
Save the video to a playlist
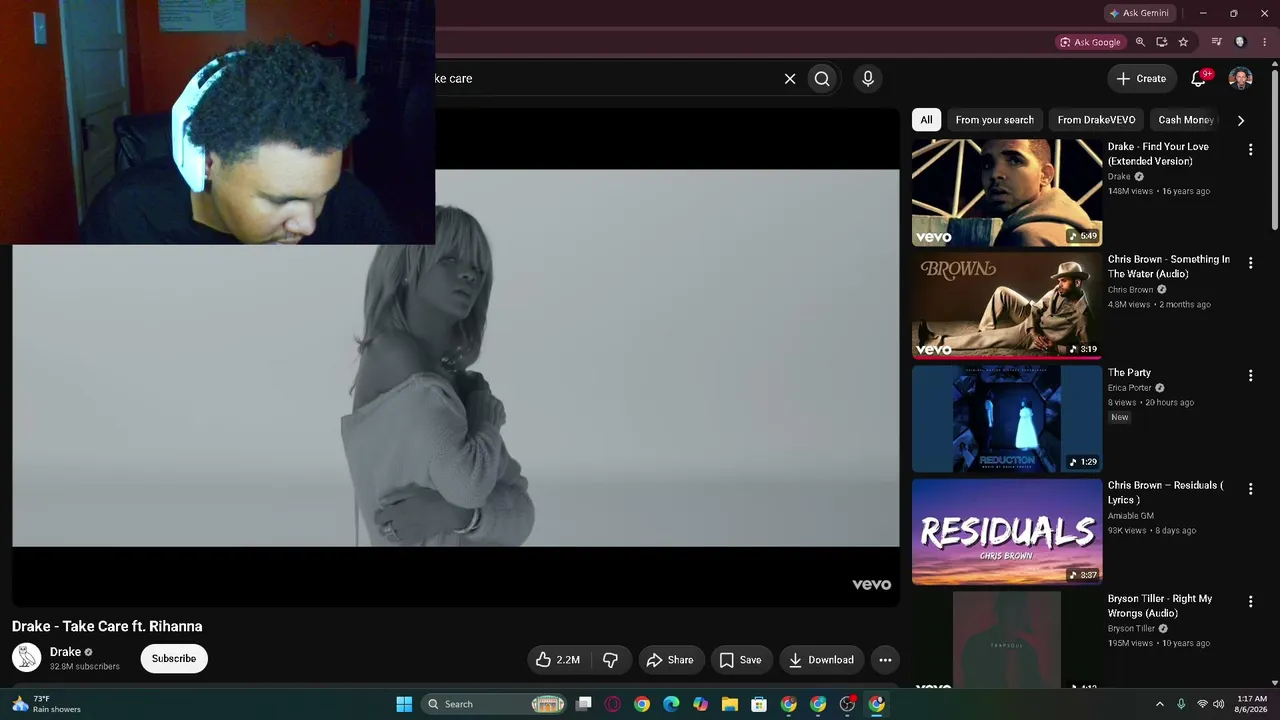tap(741, 660)
